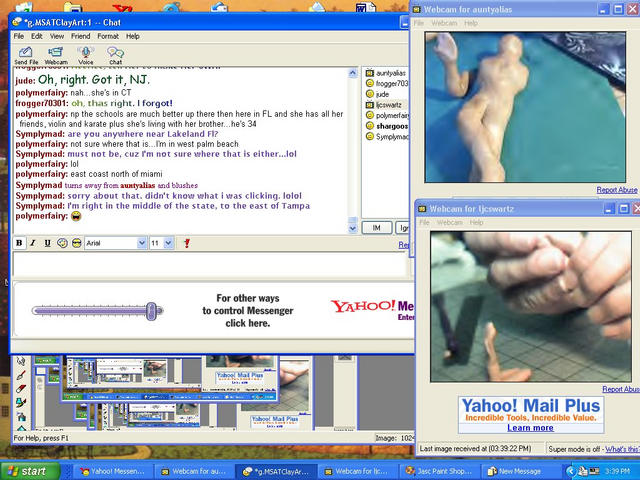Select Symplymad in the user list
Screen dimensions: 640x480
click(387, 137)
